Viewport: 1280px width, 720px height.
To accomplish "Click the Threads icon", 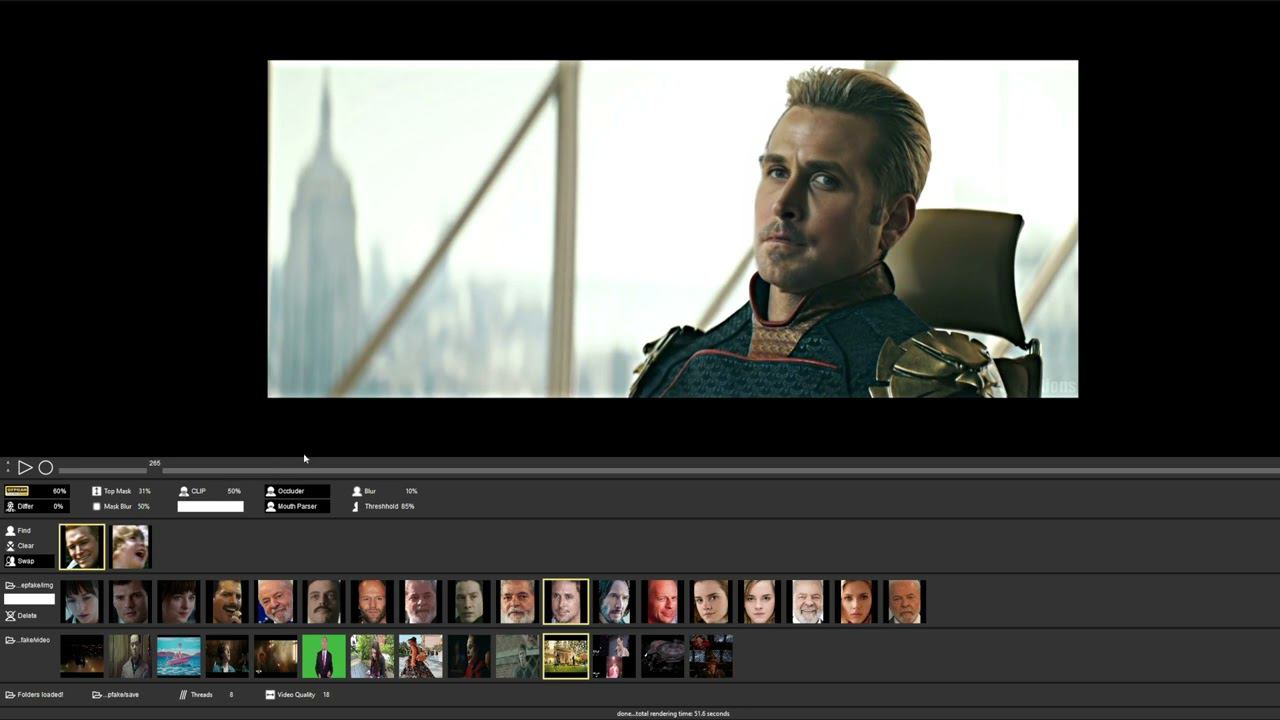I will [184, 694].
